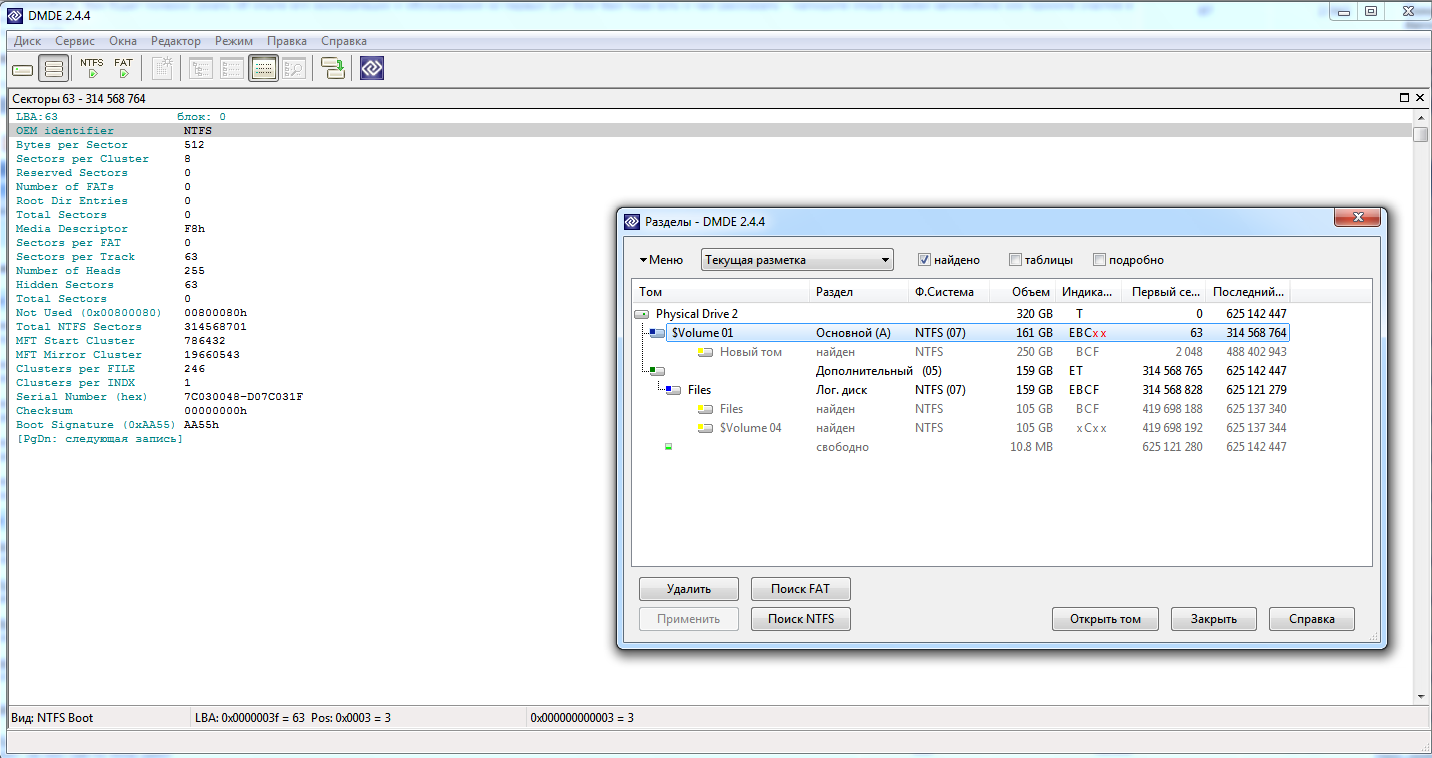Click the copy sectors icon with green arrow
The width and height of the screenshot is (1432, 758).
click(333, 69)
